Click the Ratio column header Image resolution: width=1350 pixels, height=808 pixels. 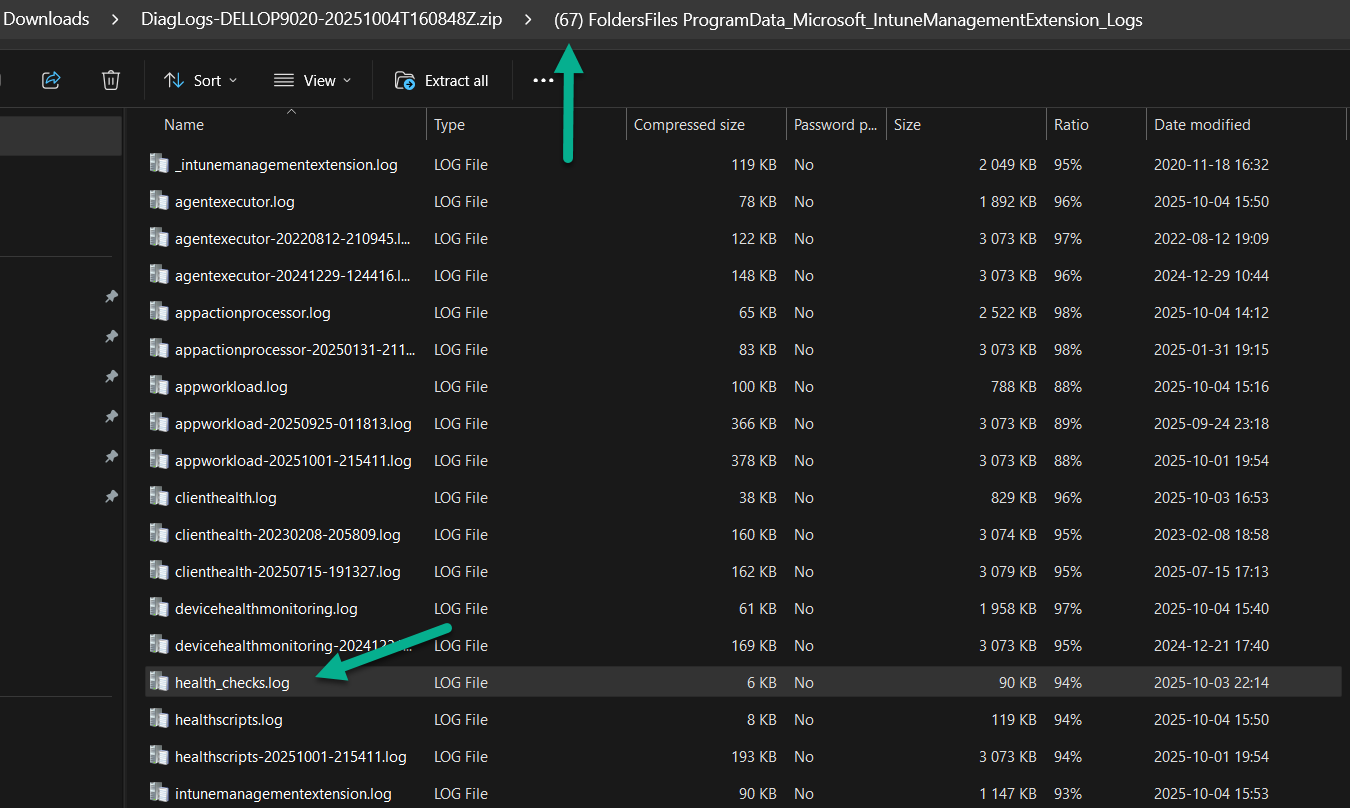1071,125
